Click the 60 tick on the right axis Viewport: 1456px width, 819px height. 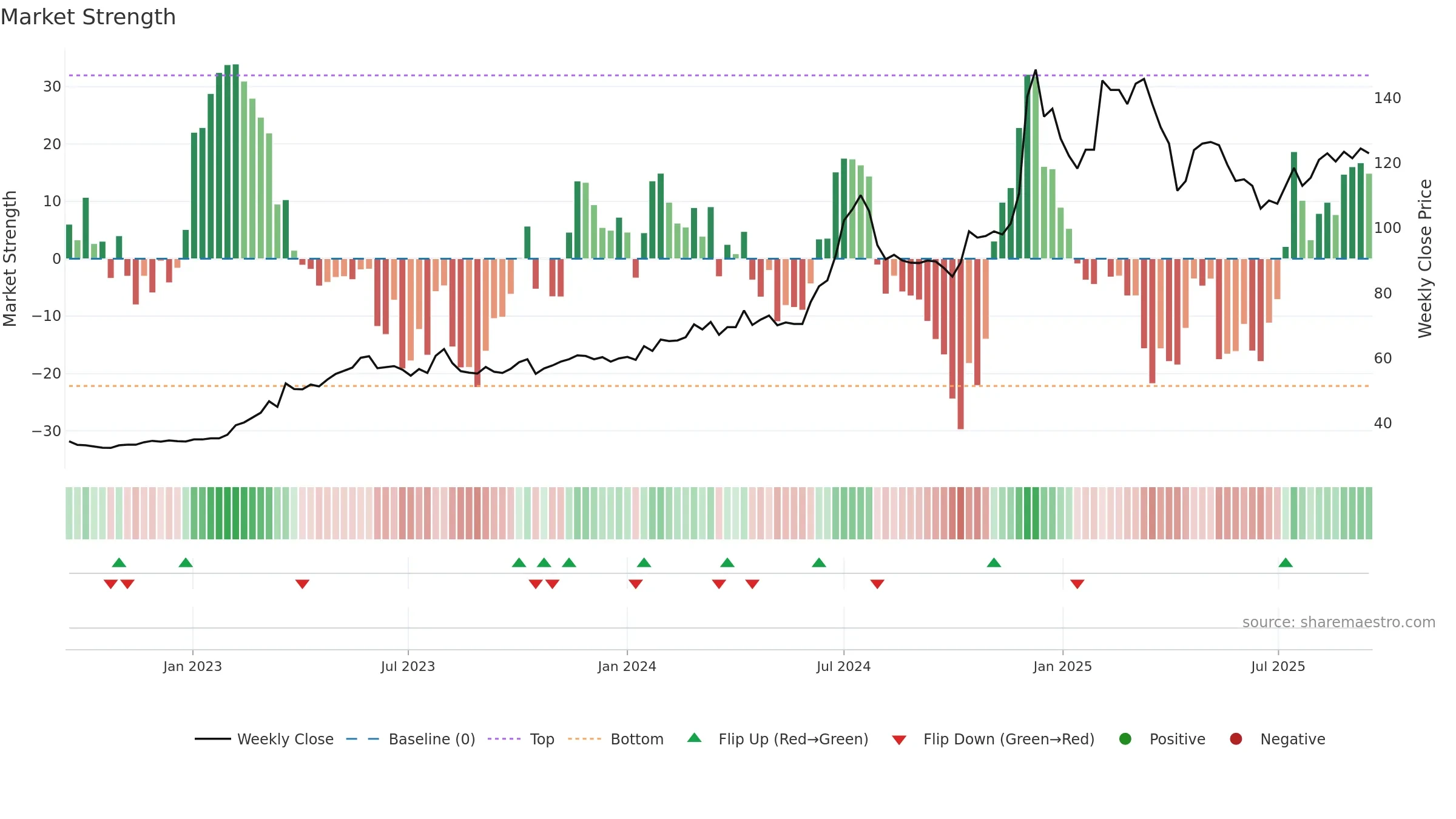1383,359
